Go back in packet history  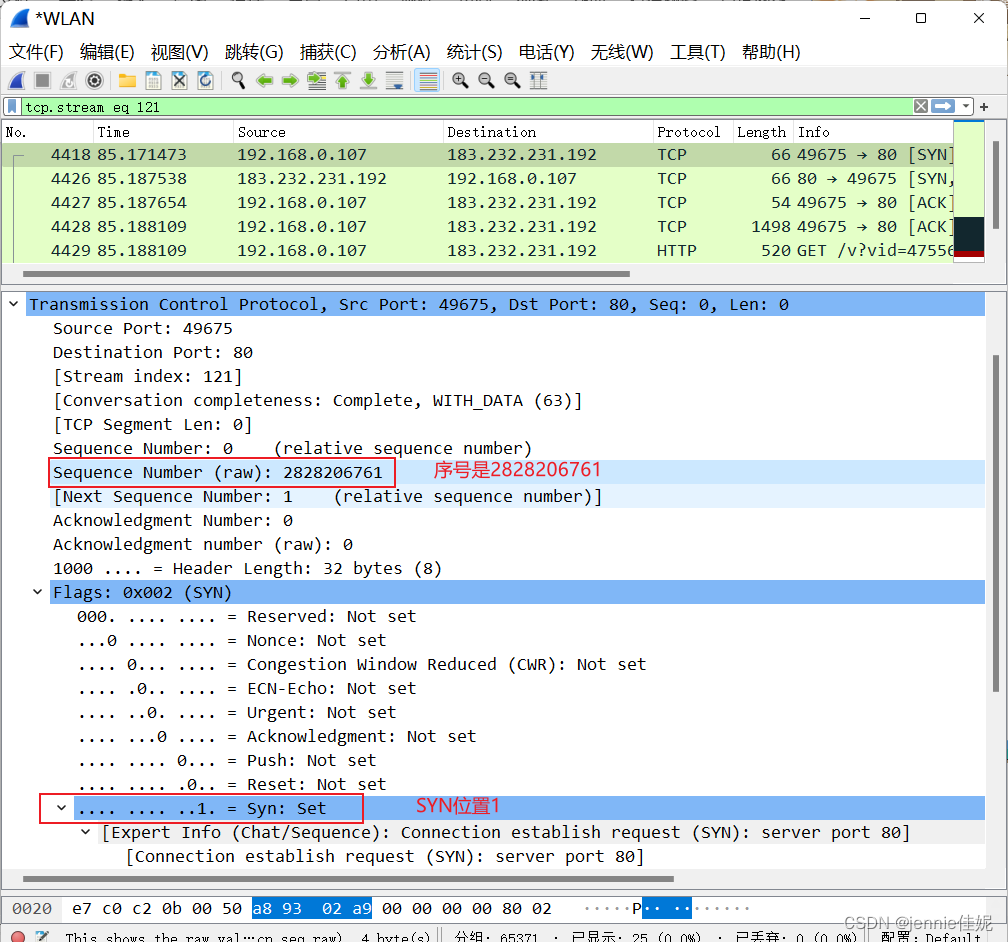coord(264,80)
